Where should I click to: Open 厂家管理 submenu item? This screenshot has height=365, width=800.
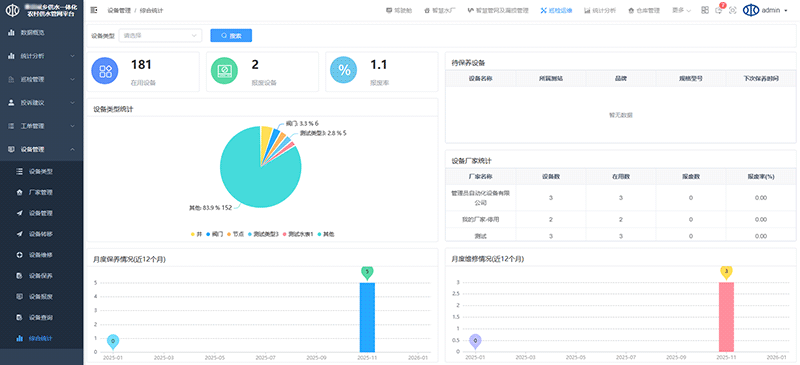pyautogui.click(x=41, y=192)
